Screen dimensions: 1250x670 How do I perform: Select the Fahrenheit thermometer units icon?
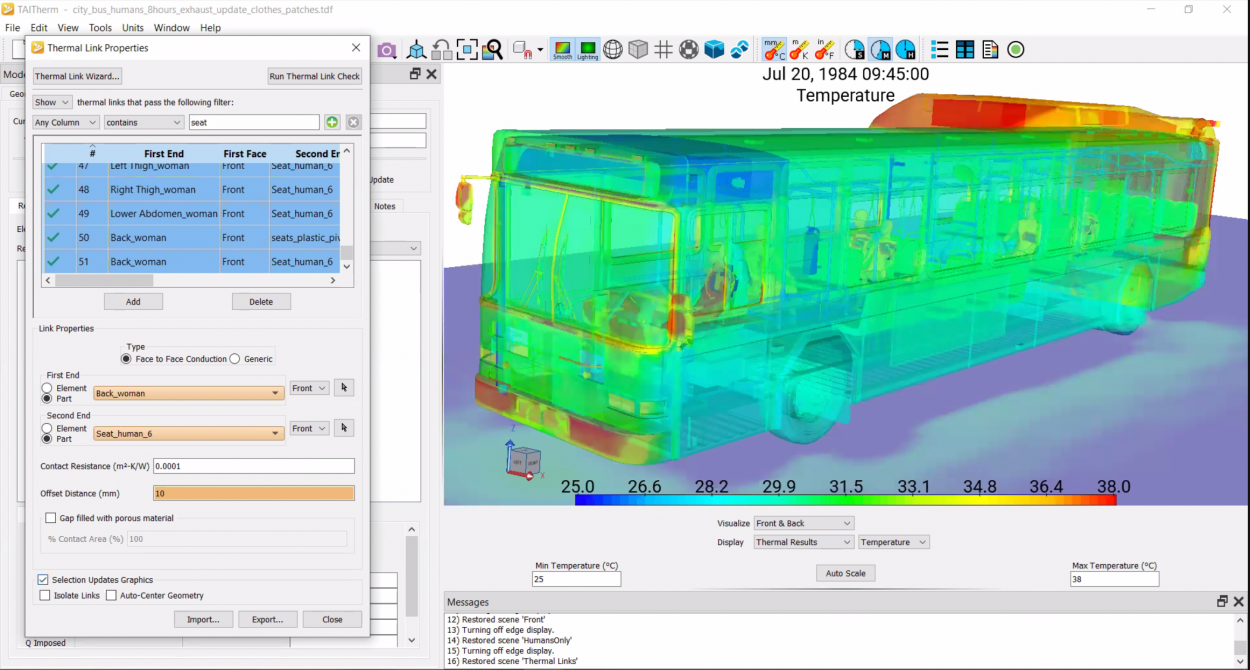(825, 50)
